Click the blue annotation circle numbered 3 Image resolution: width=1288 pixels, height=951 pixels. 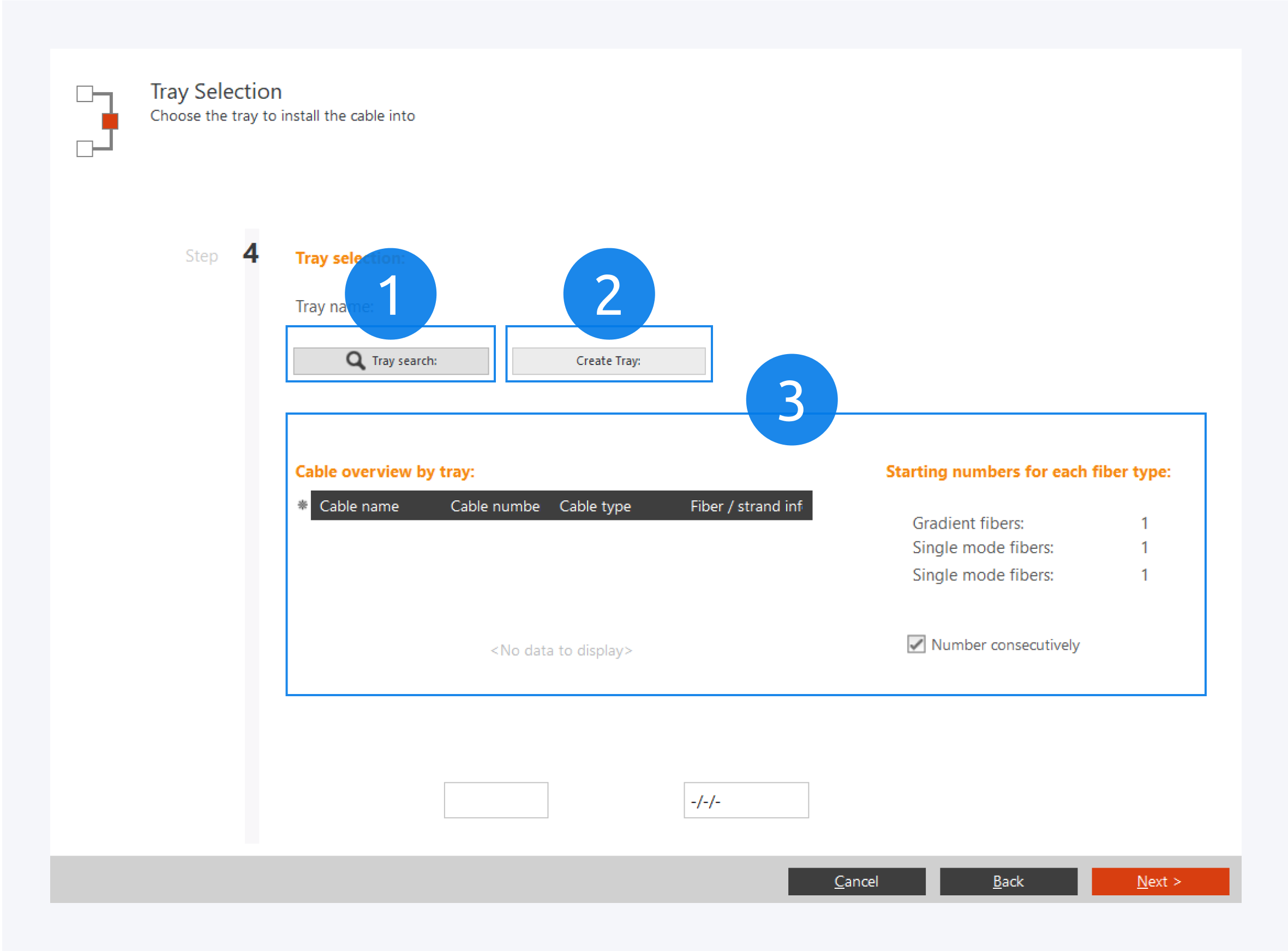(x=791, y=399)
